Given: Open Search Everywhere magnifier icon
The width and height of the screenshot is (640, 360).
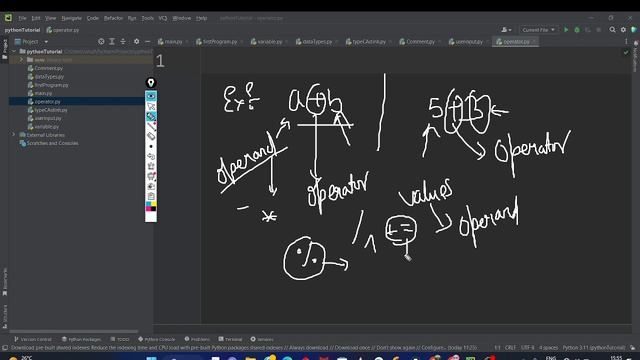Looking at the screenshot, I should click(612, 30).
